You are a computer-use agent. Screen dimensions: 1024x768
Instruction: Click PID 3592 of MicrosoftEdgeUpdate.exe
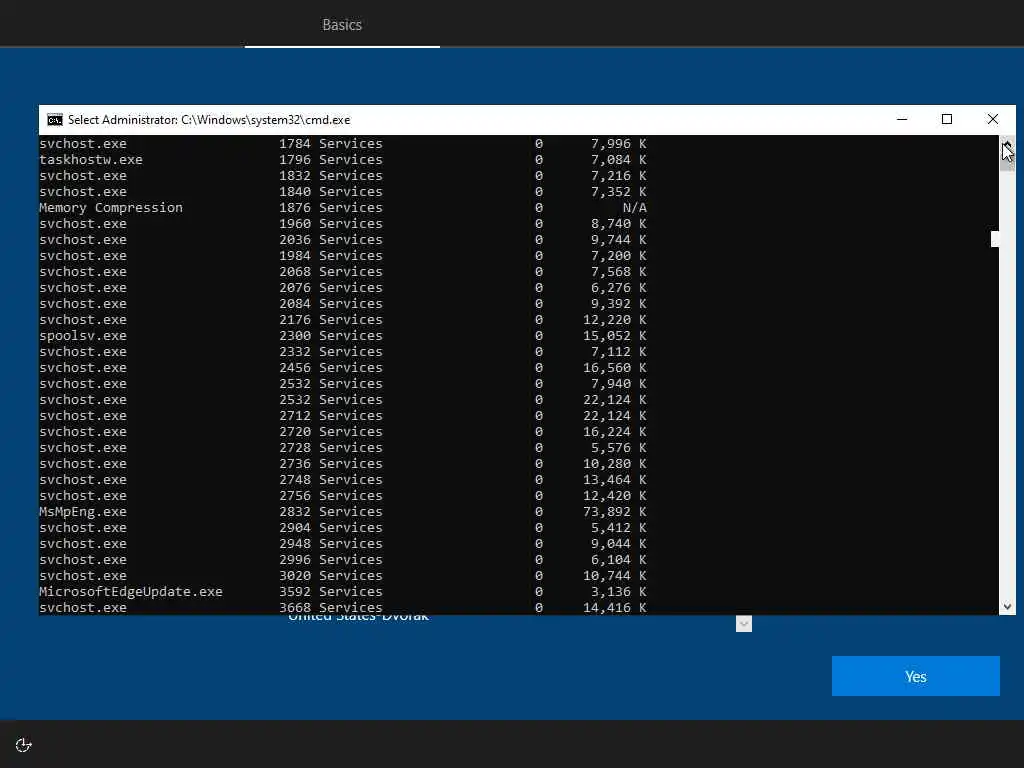295,592
